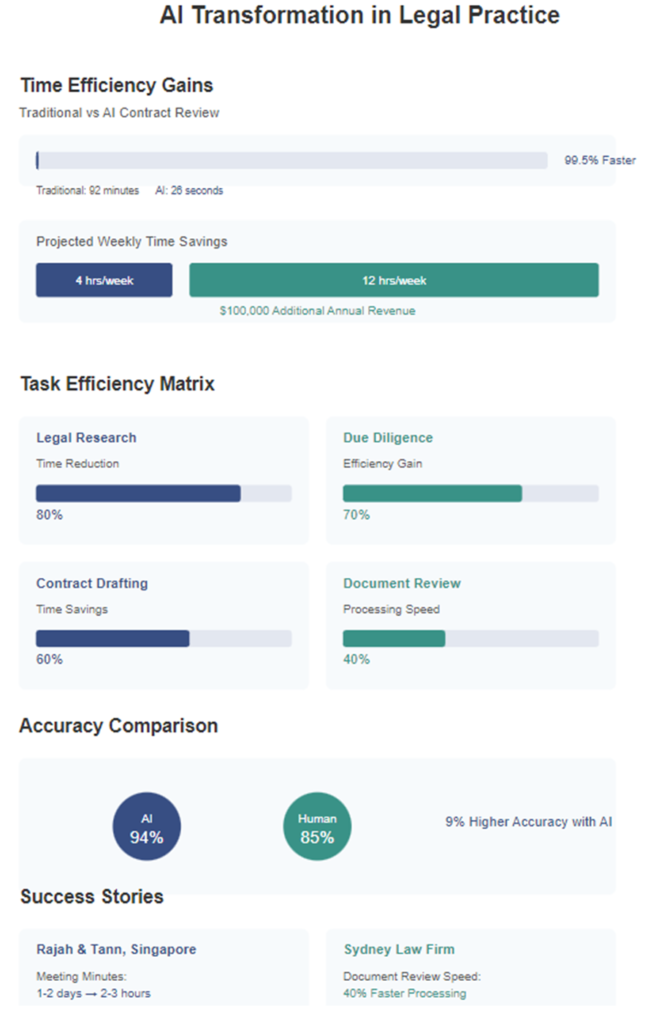Select the 12 hrs/week green block
This screenshot has width=645, height=1024.
pos(394,280)
